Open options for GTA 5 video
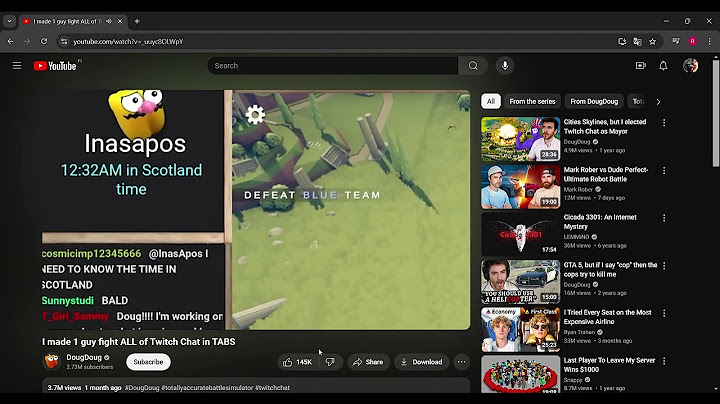Viewport: 720px width, 404px height. pos(664,265)
